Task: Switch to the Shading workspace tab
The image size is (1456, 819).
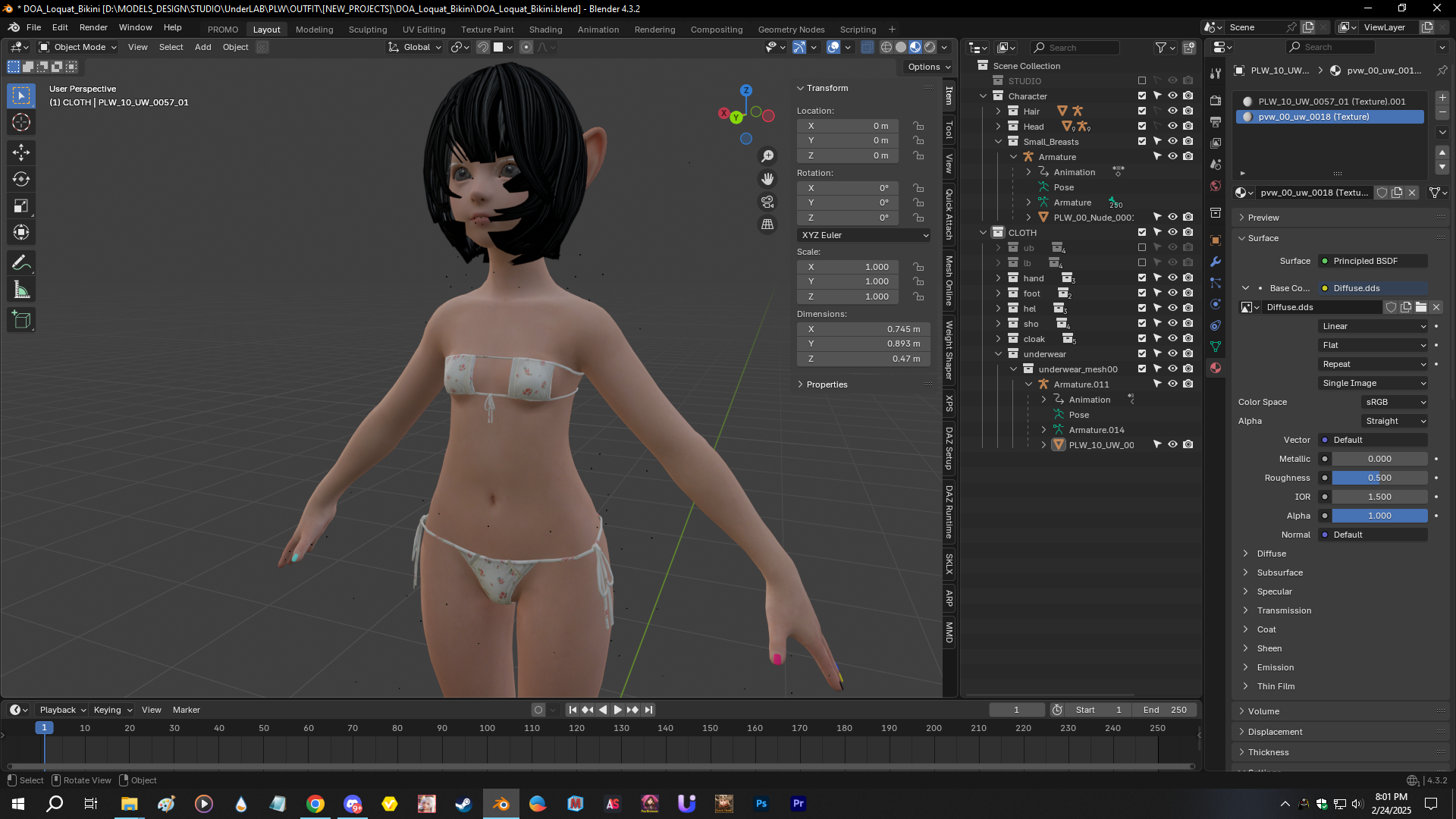Action: click(545, 29)
